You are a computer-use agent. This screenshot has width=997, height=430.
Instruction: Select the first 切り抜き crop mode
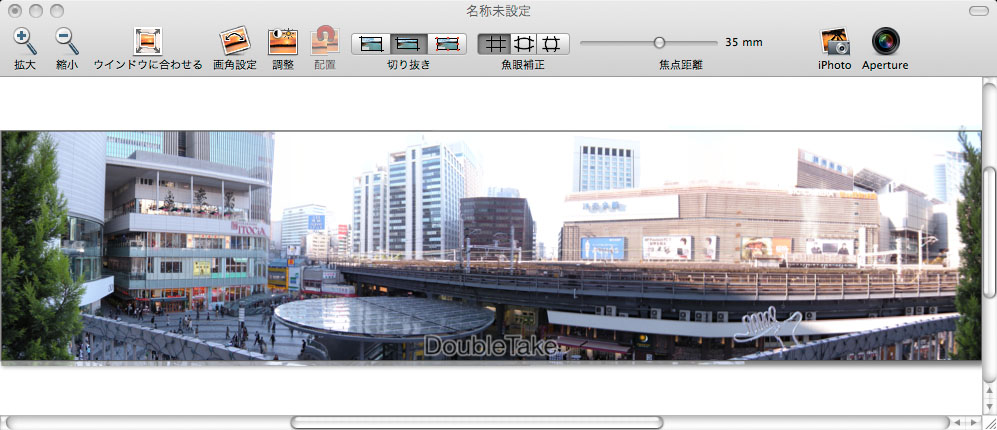coord(371,43)
